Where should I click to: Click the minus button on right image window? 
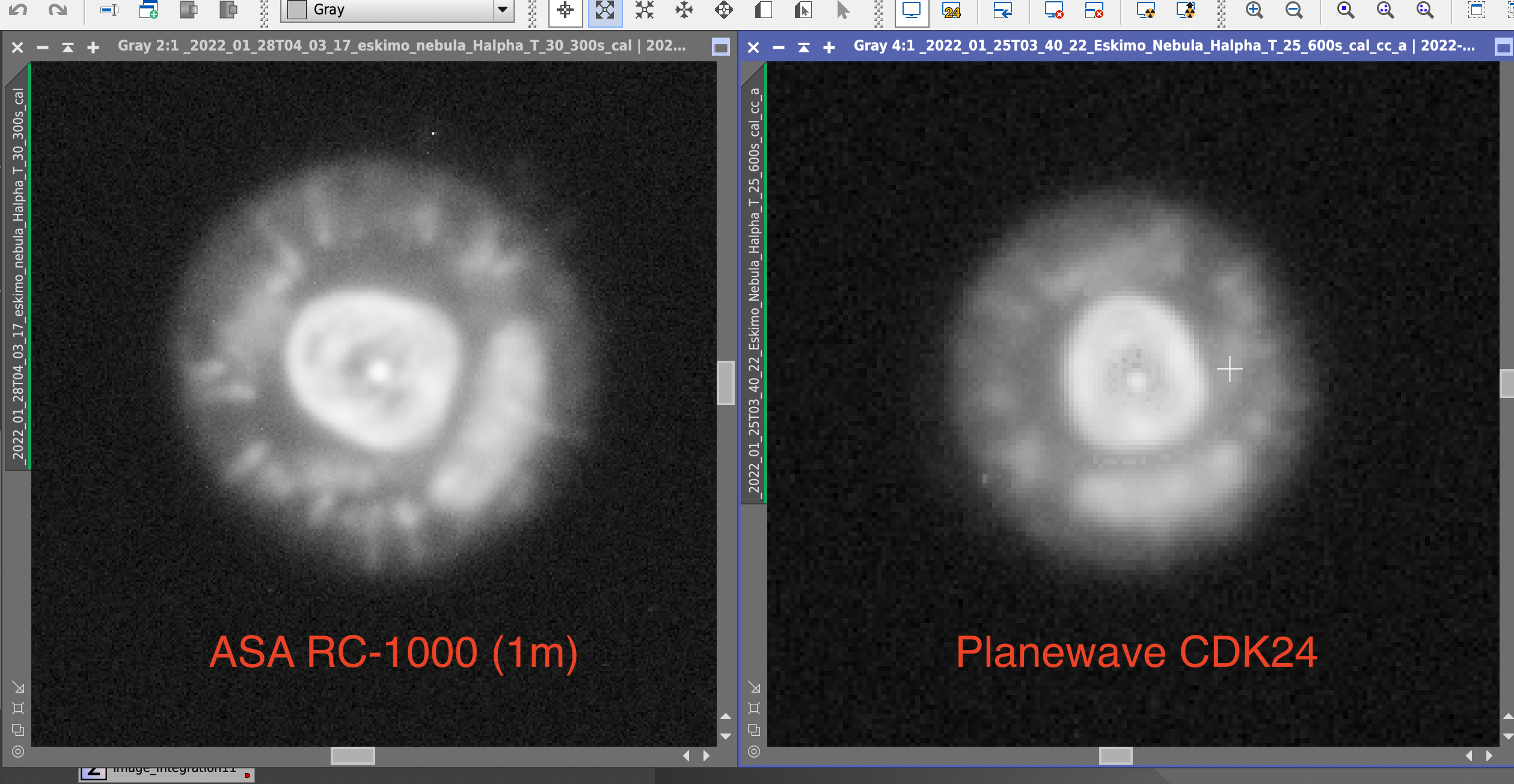[779, 47]
